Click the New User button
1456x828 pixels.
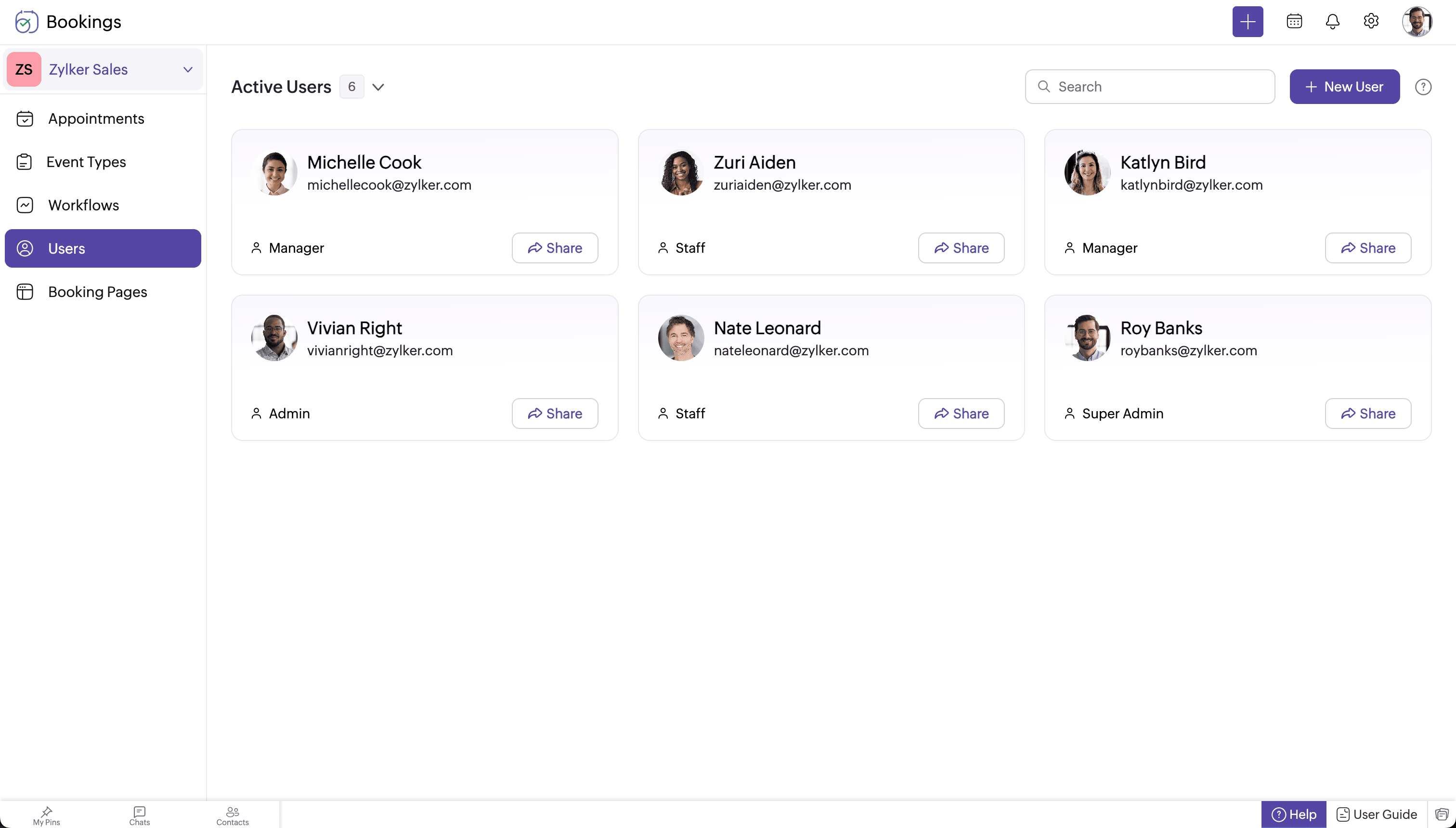coord(1344,87)
